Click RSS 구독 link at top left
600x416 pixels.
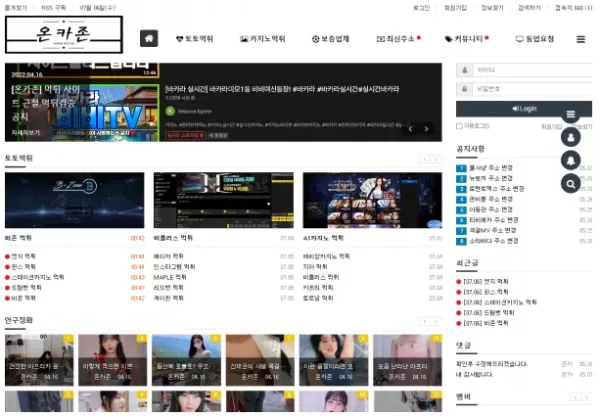[x=53, y=8]
